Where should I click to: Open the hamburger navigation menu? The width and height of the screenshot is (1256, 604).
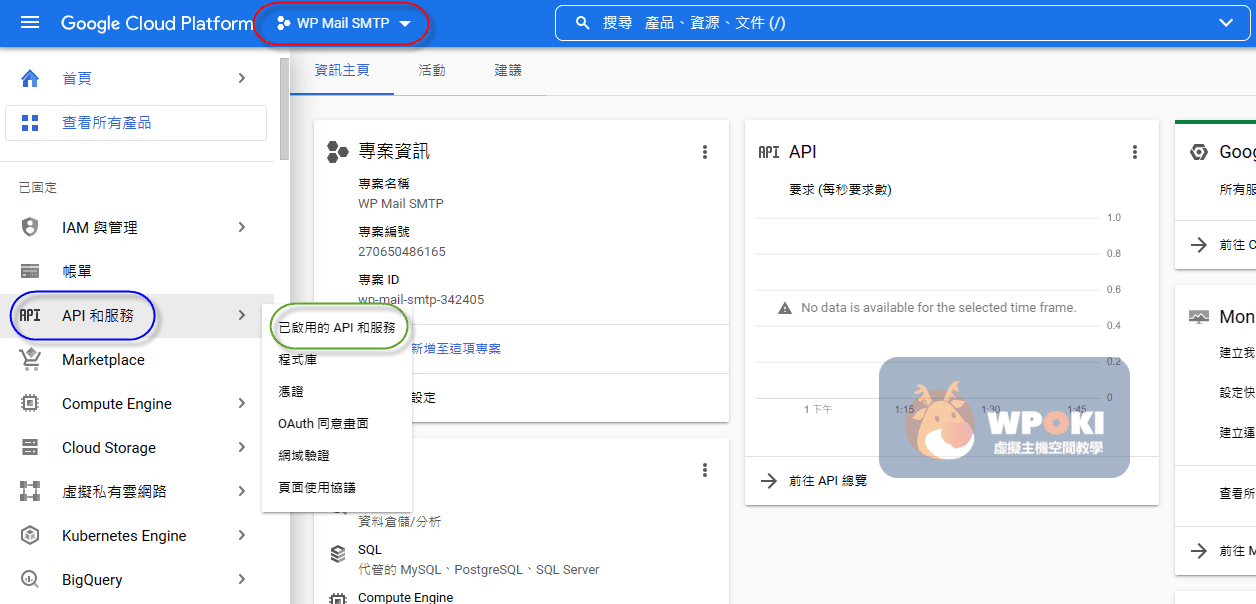click(x=30, y=23)
